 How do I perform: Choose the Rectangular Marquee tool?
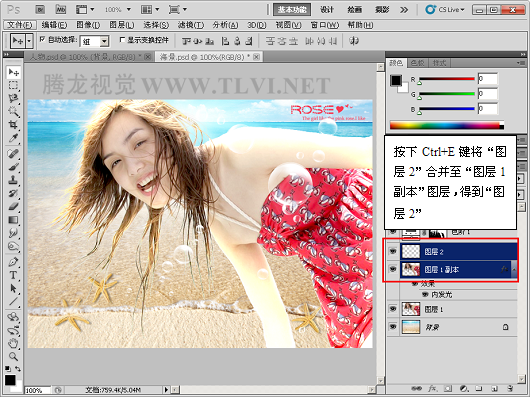click(x=13, y=85)
